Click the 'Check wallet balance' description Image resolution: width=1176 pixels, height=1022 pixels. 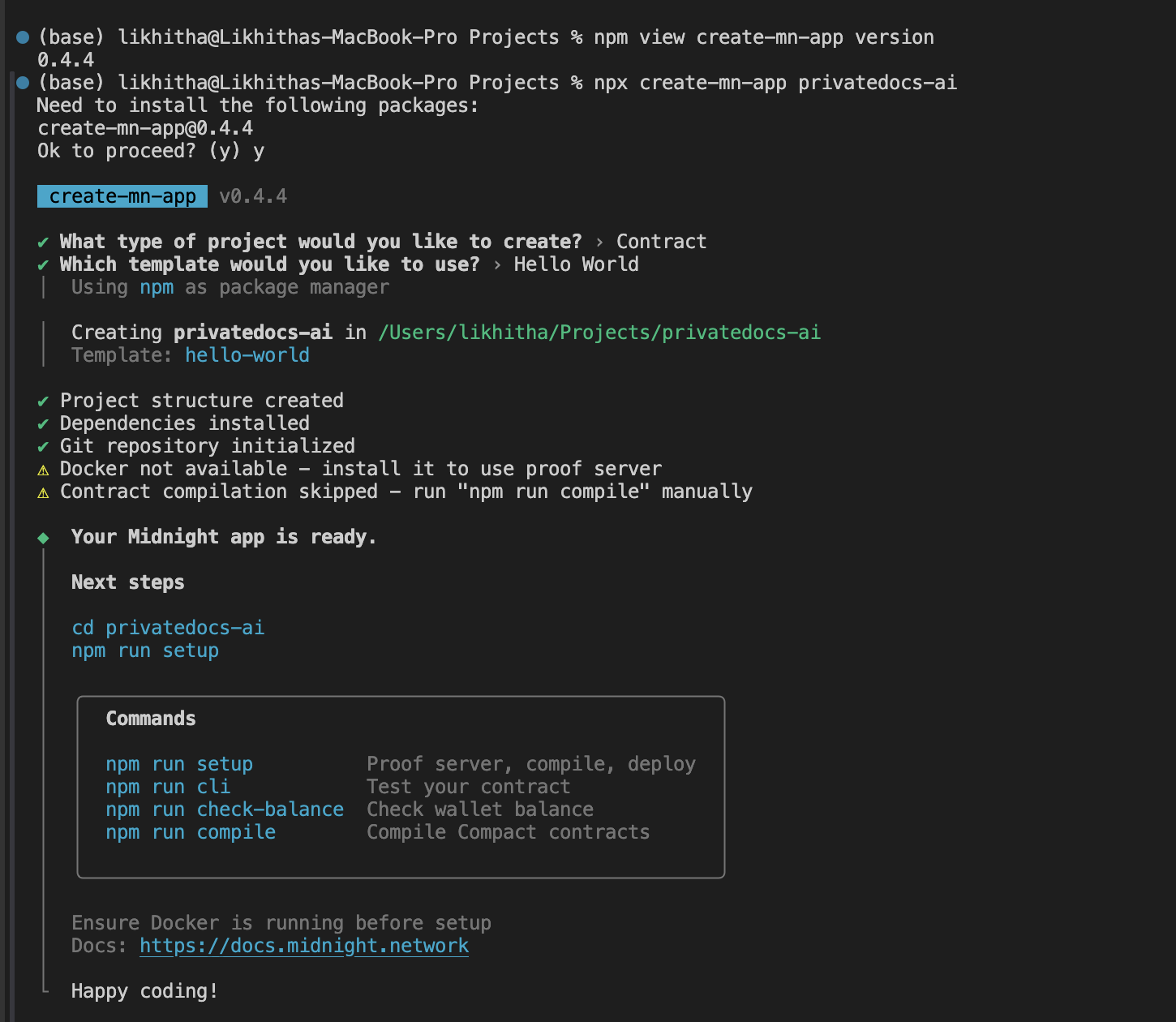point(480,809)
